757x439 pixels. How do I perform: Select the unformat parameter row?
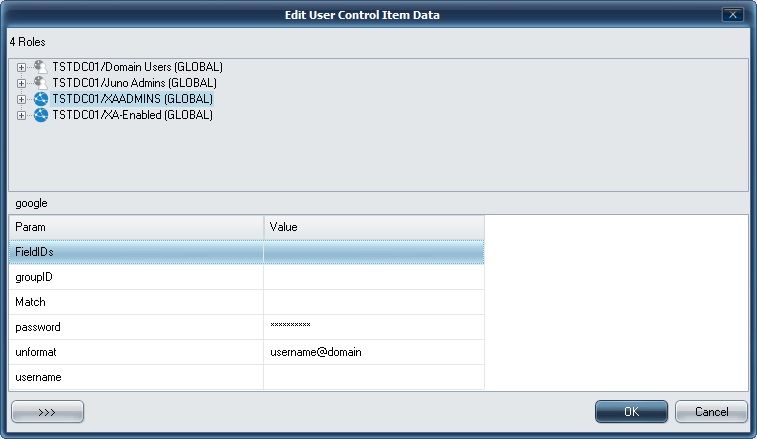coord(247,352)
